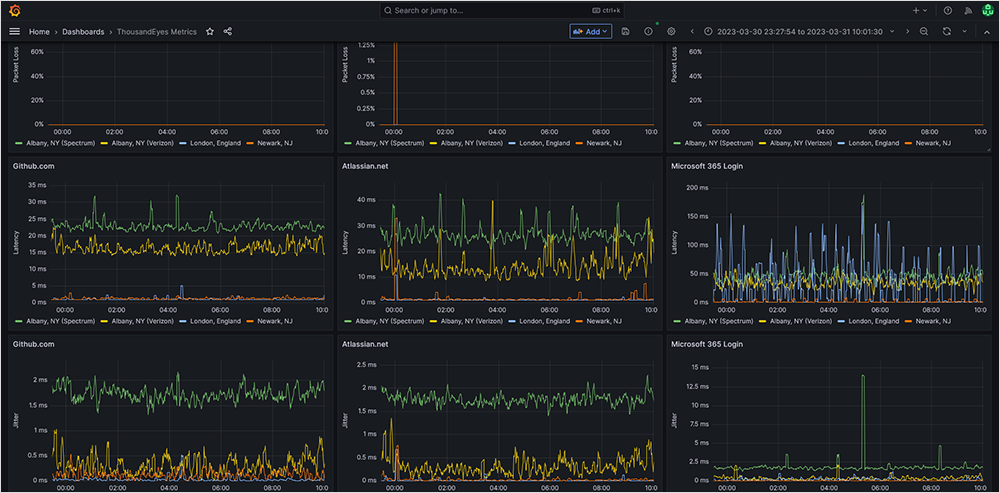This screenshot has height=493, width=1000.
Task: Click the Grafana logo
Action: pyautogui.click(x=14, y=10)
